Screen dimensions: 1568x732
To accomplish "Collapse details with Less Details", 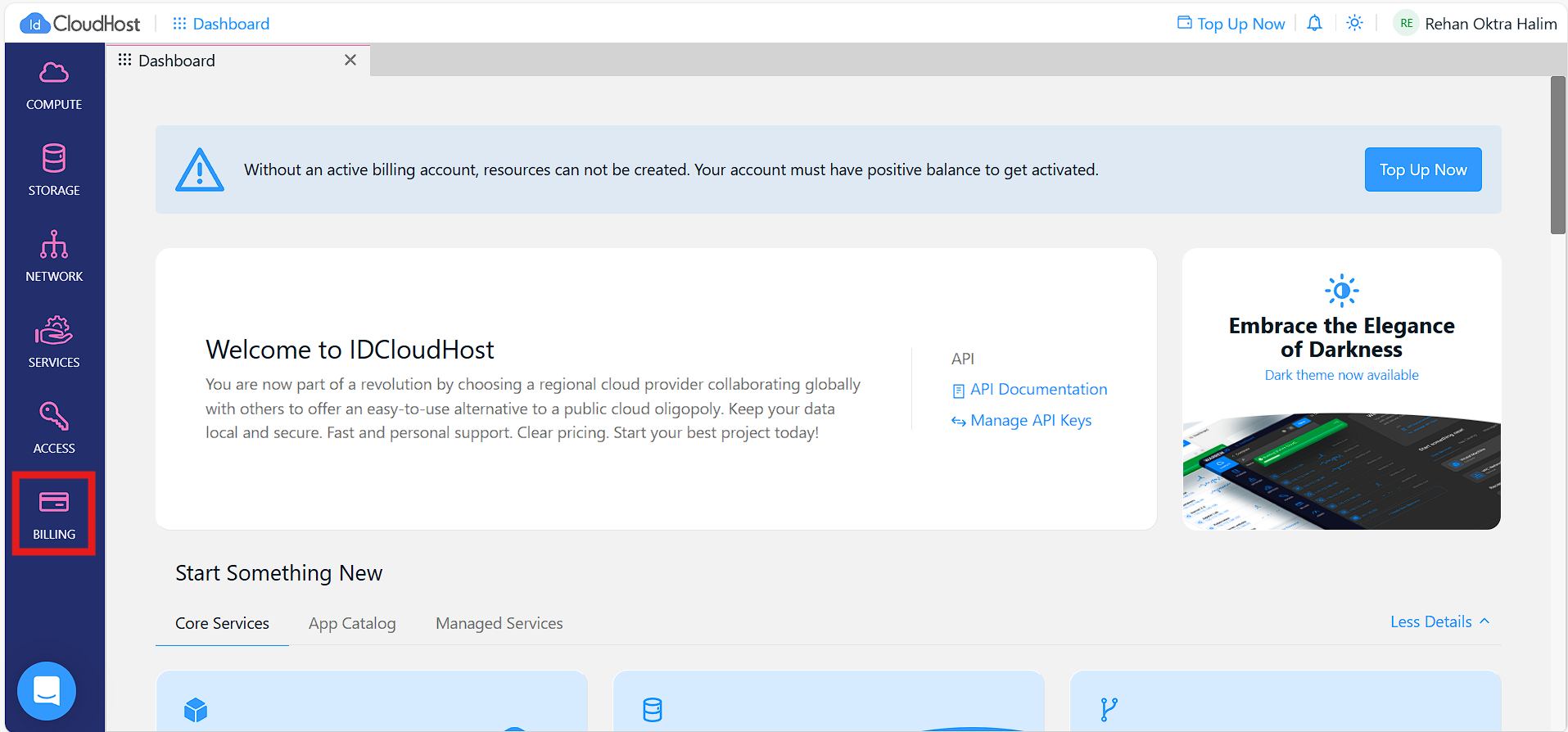I will [x=1439, y=621].
